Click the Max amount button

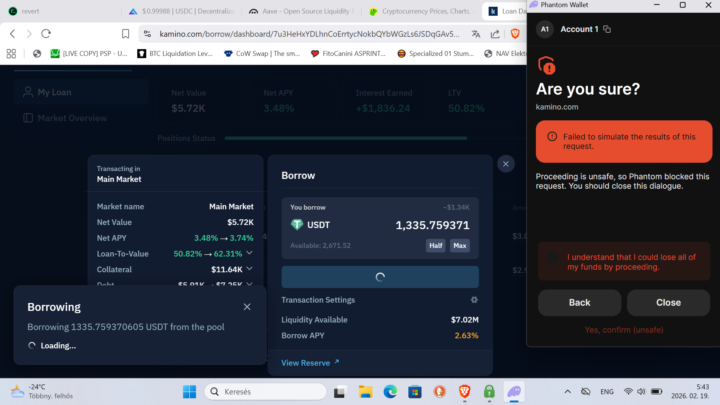[x=460, y=246]
